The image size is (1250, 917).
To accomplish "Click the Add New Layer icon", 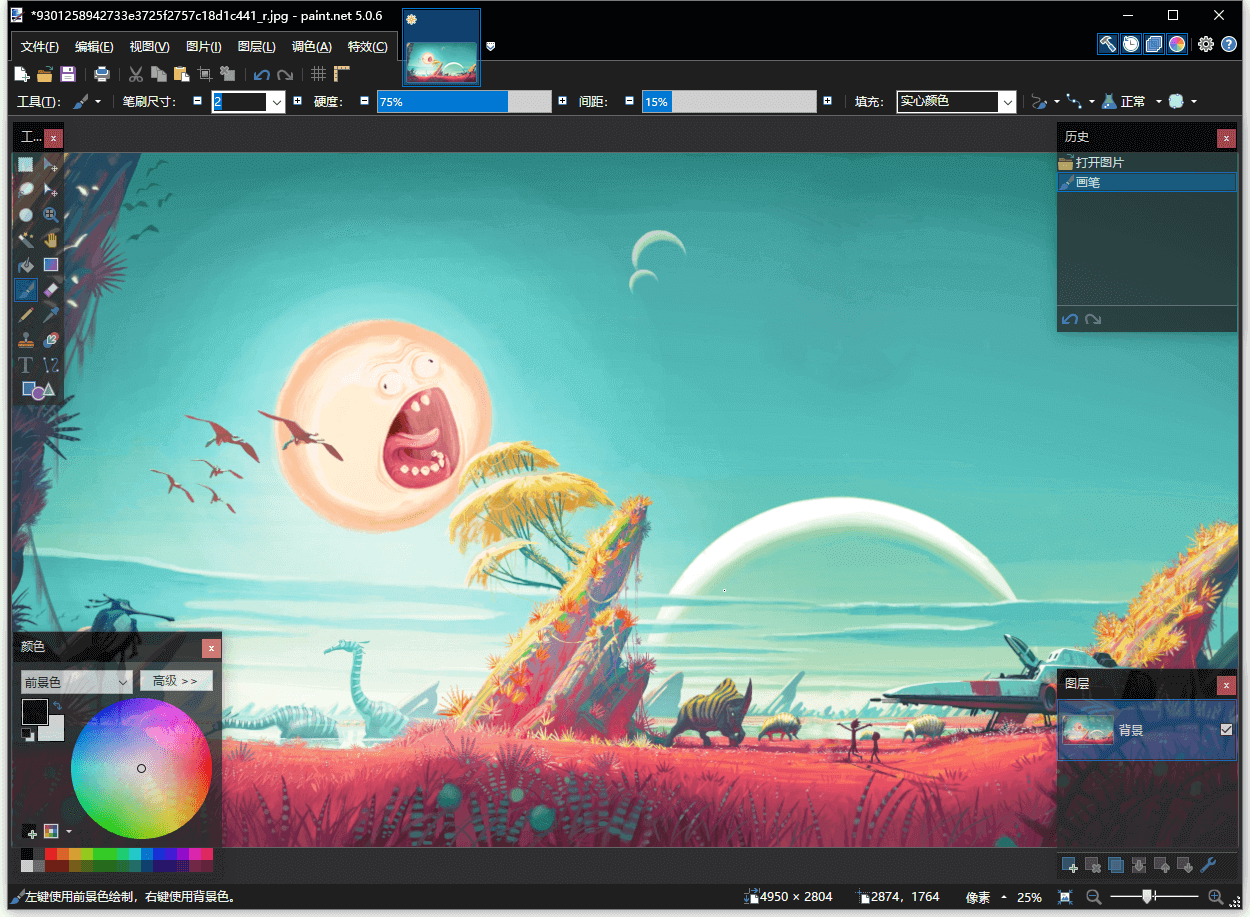I will pos(1070,865).
